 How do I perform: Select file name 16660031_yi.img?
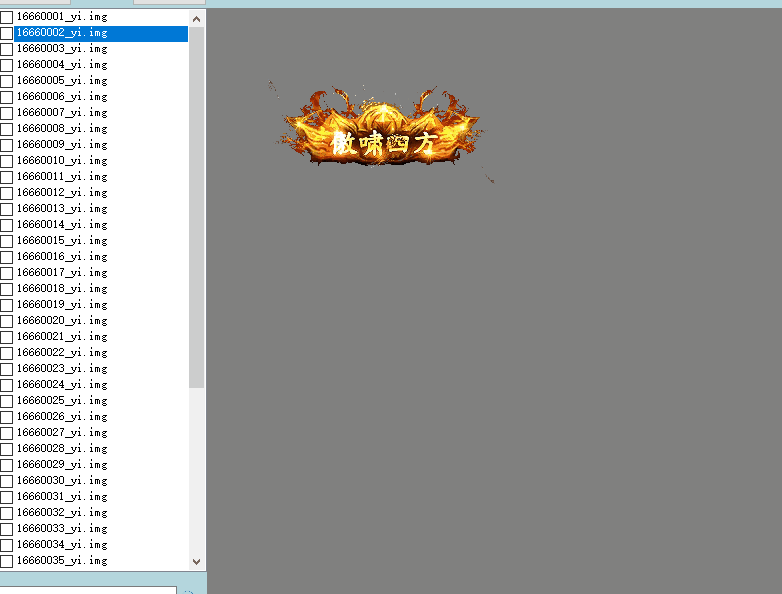point(62,497)
